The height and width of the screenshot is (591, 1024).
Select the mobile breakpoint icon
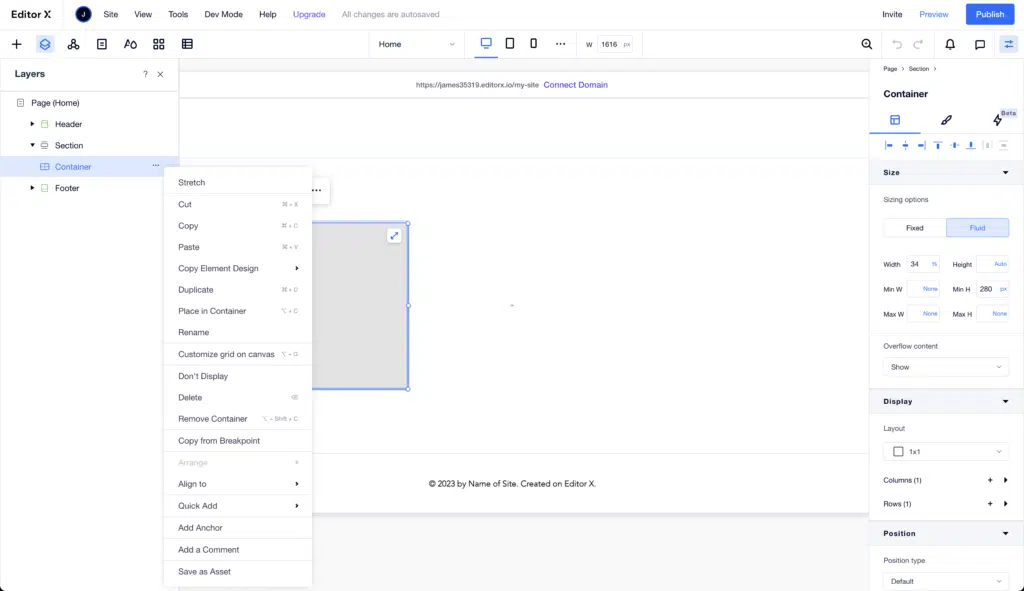[534, 43]
